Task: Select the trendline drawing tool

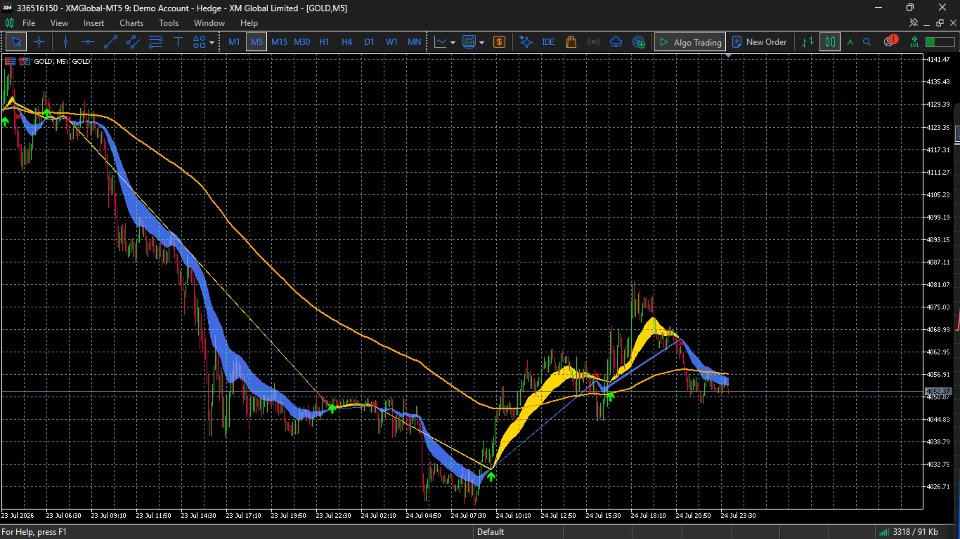Action: click(111, 42)
